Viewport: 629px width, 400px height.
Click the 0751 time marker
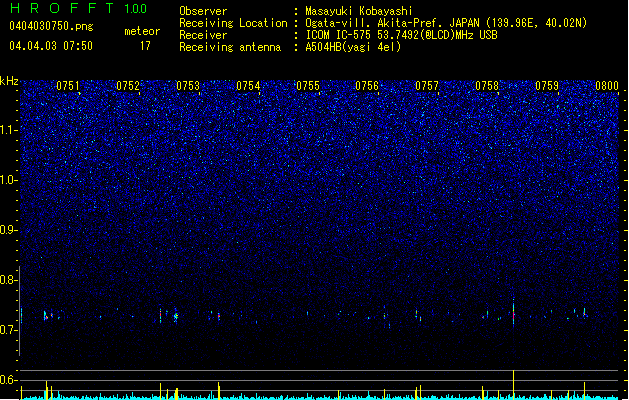pos(68,86)
